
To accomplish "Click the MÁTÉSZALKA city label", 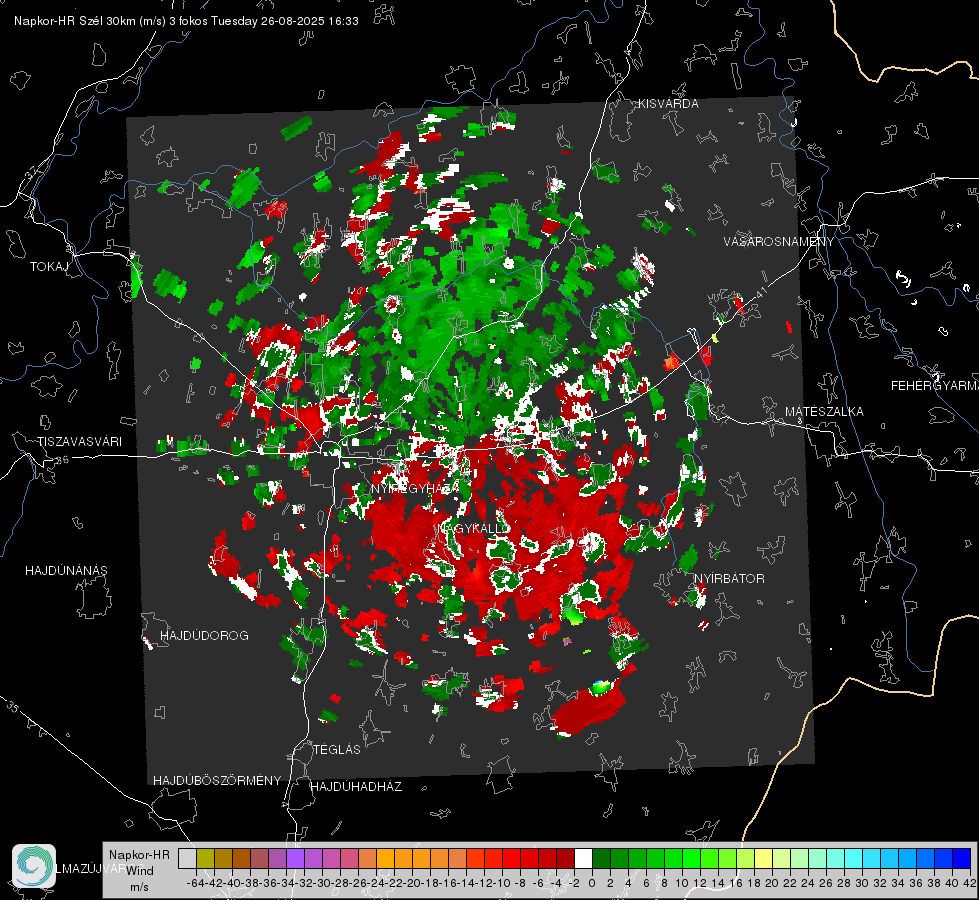I will click(x=824, y=412).
